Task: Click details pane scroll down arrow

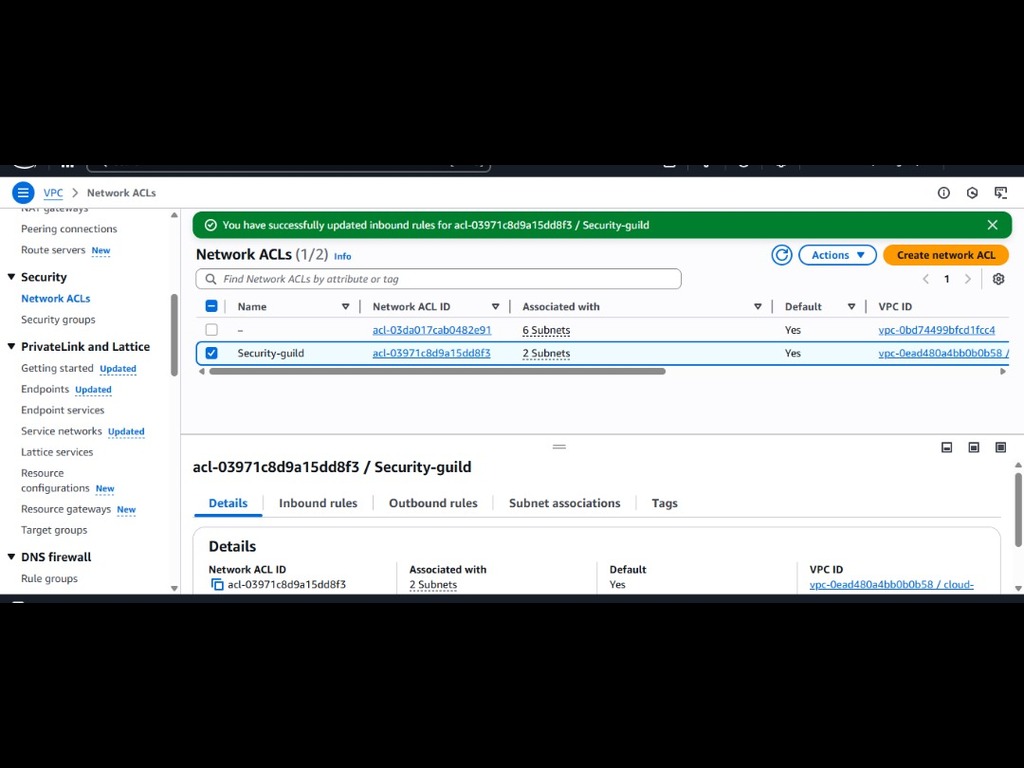Action: click(1018, 588)
